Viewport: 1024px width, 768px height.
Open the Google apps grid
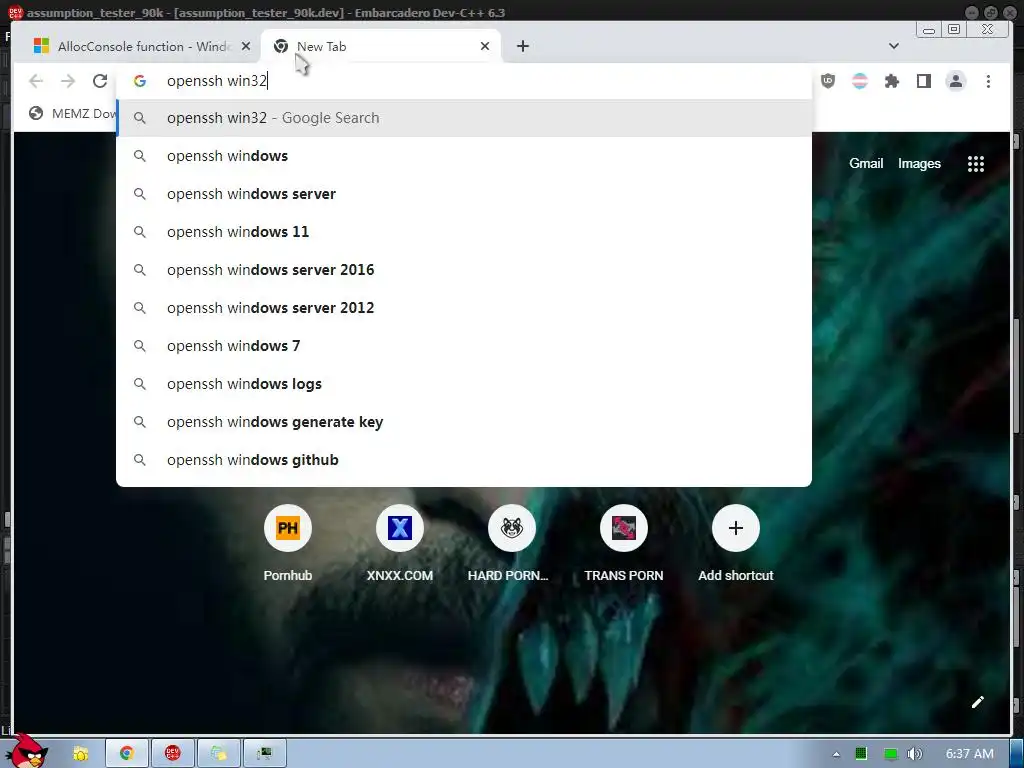click(x=976, y=164)
